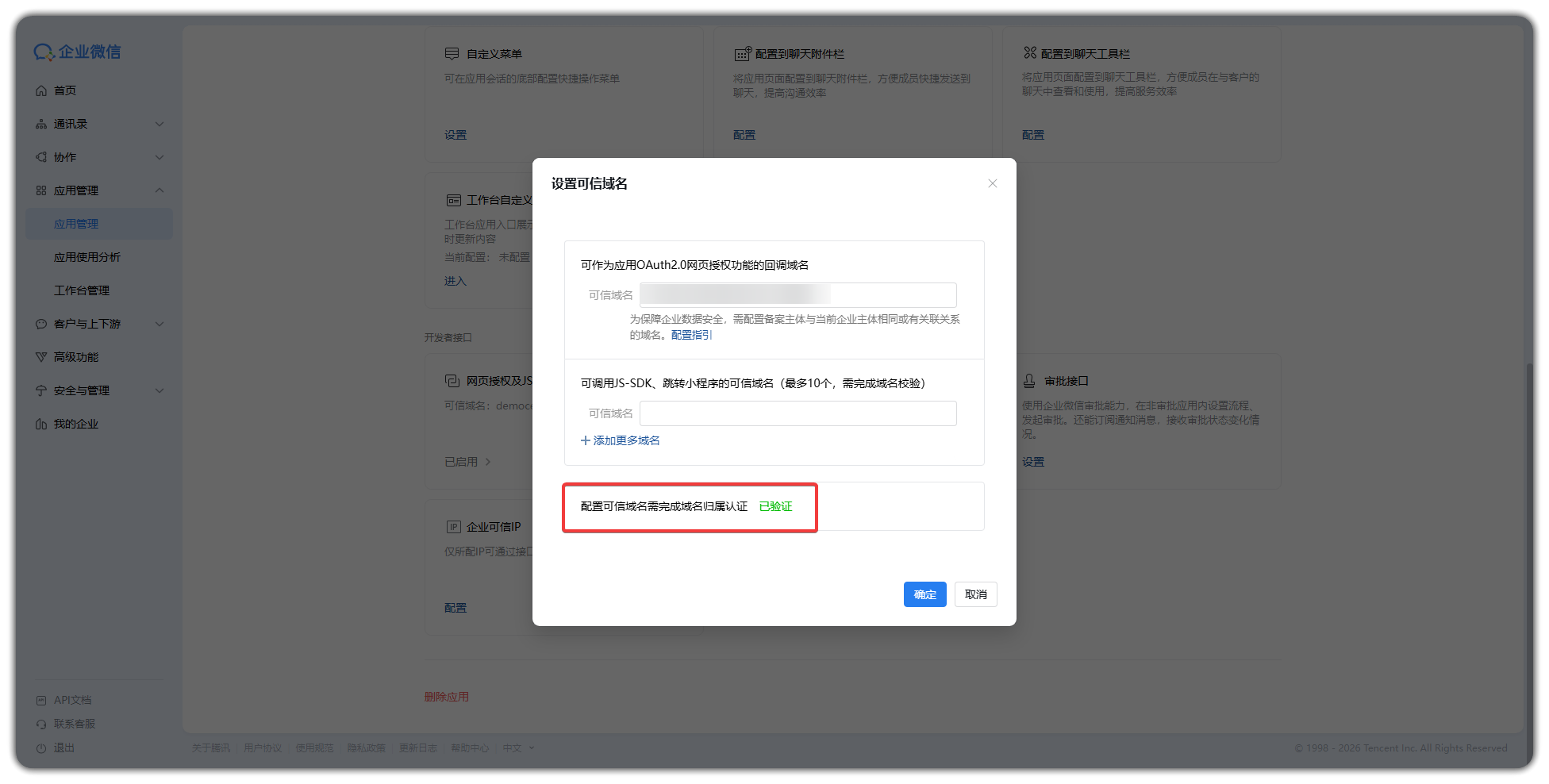
Task: Open the 高级功能 advanced features icon
Action: point(41,357)
